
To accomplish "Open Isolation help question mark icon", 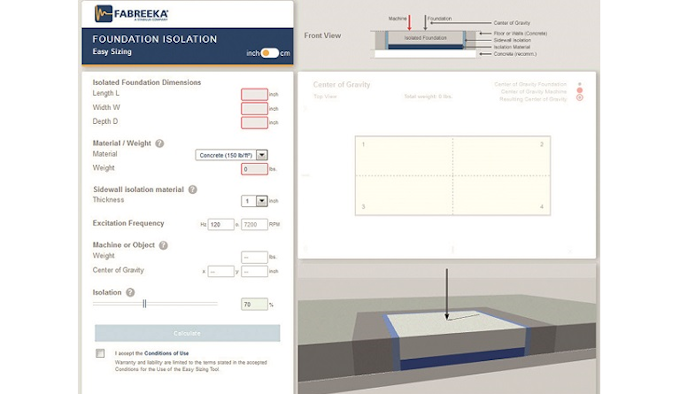I will click(x=130, y=292).
